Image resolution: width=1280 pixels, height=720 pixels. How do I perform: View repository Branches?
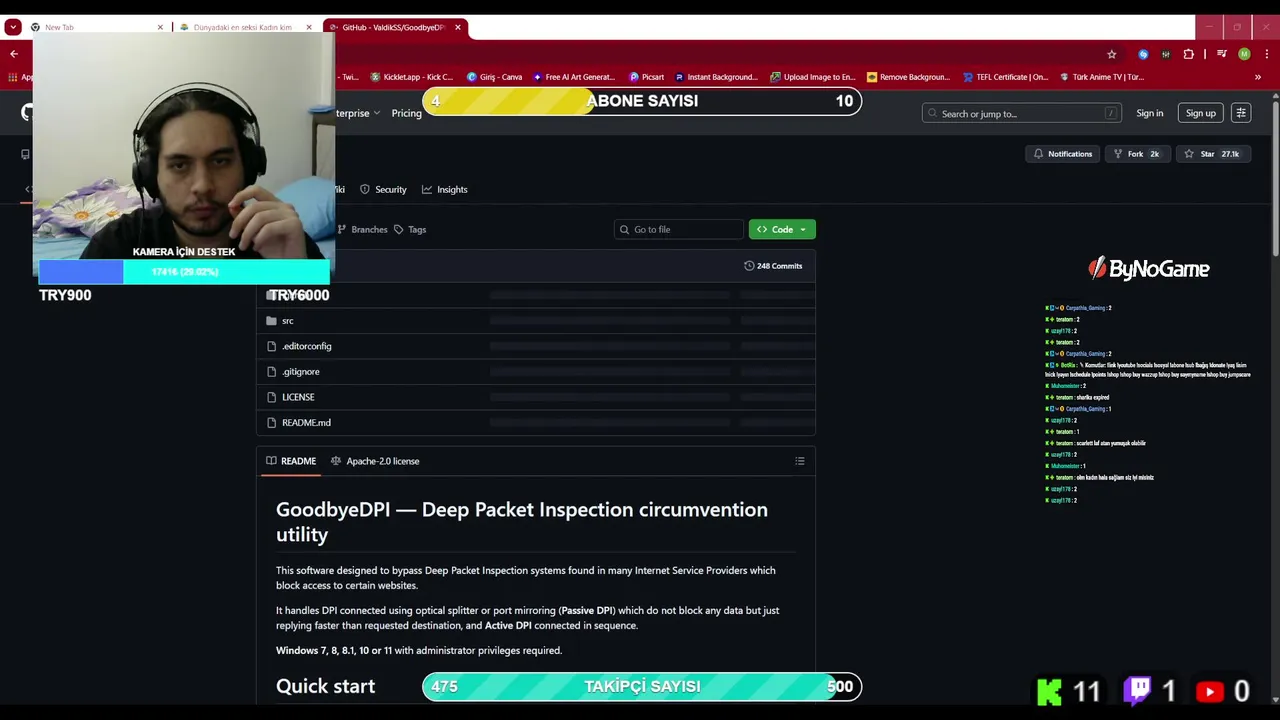(x=362, y=230)
